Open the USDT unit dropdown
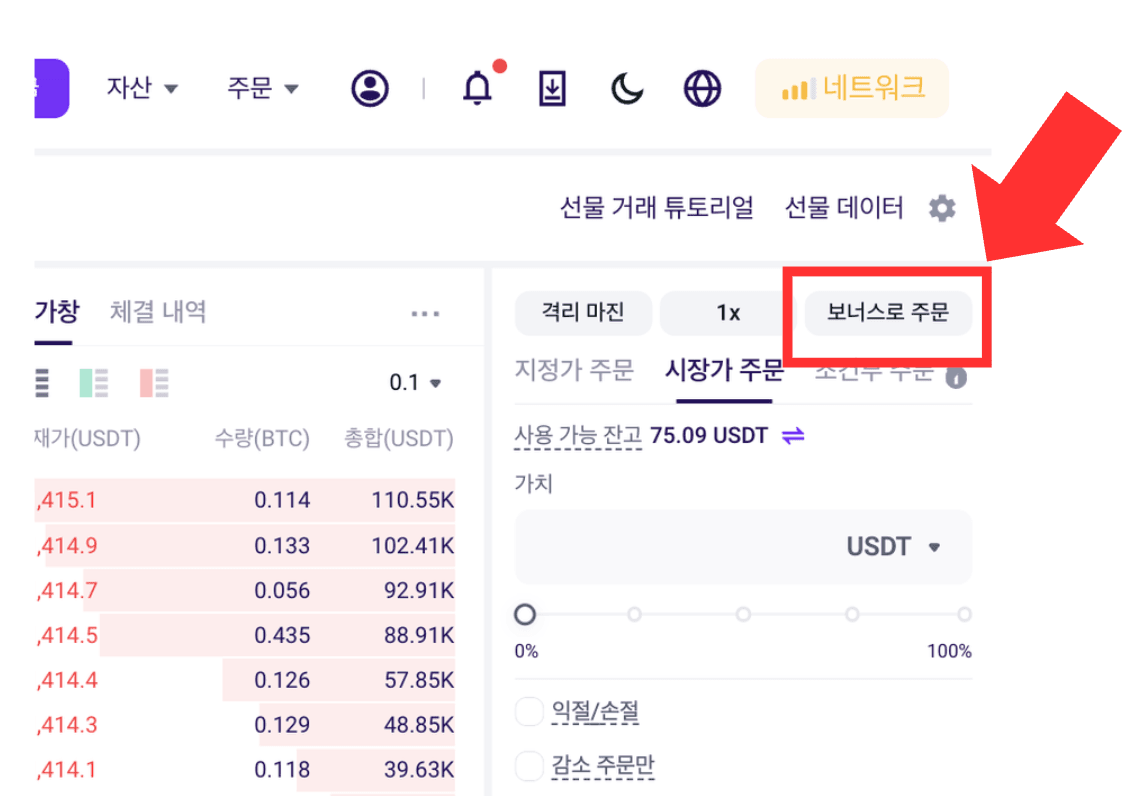 click(893, 546)
